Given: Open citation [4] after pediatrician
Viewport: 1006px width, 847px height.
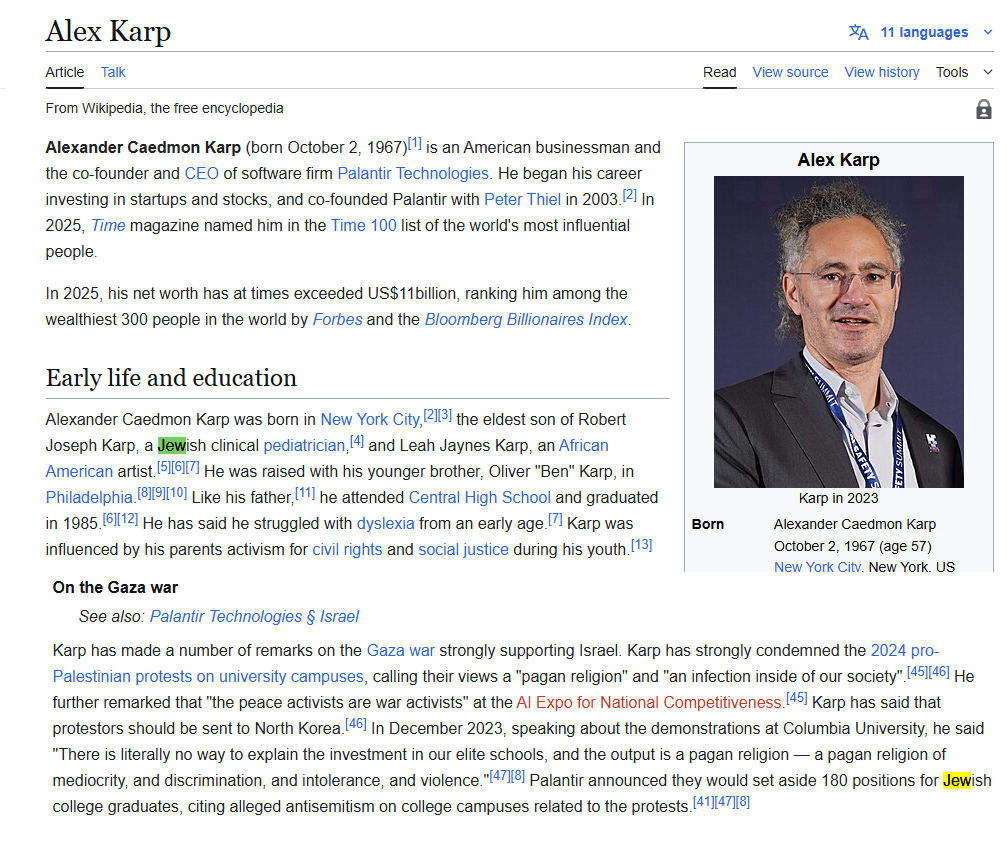Looking at the screenshot, I should (x=357, y=441).
